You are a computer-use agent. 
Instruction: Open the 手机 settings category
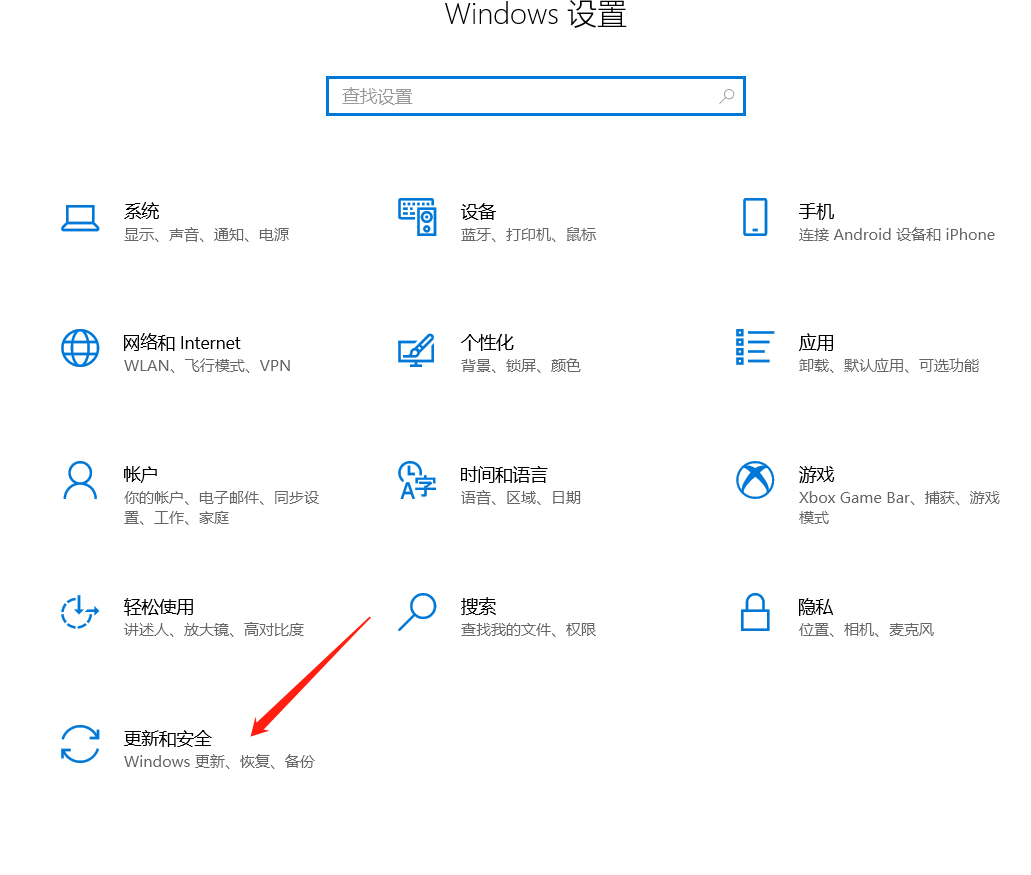(816, 212)
